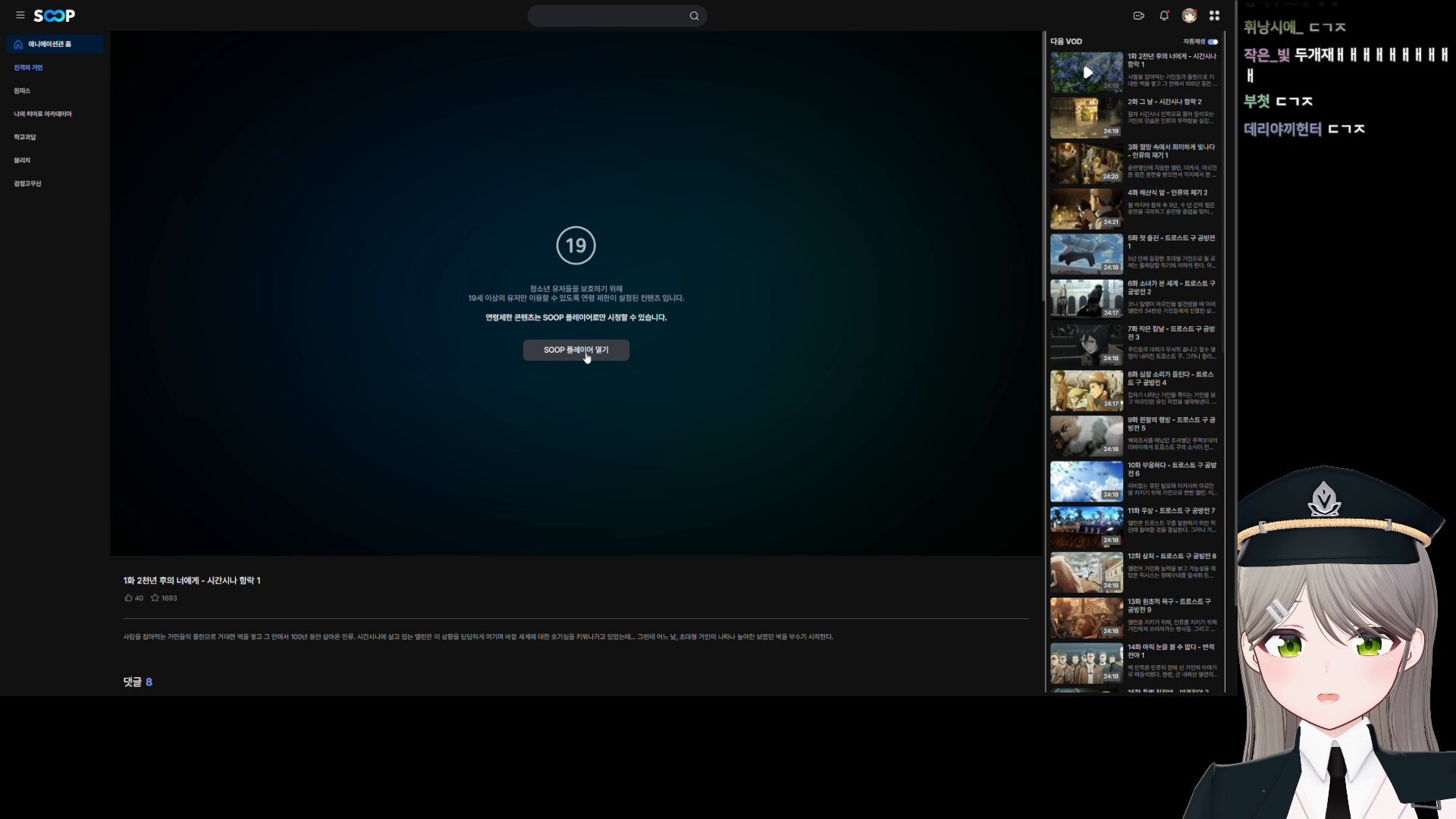Open the broadcast camera icon in header
Screen dimensions: 1456x819
[x=1138, y=15]
